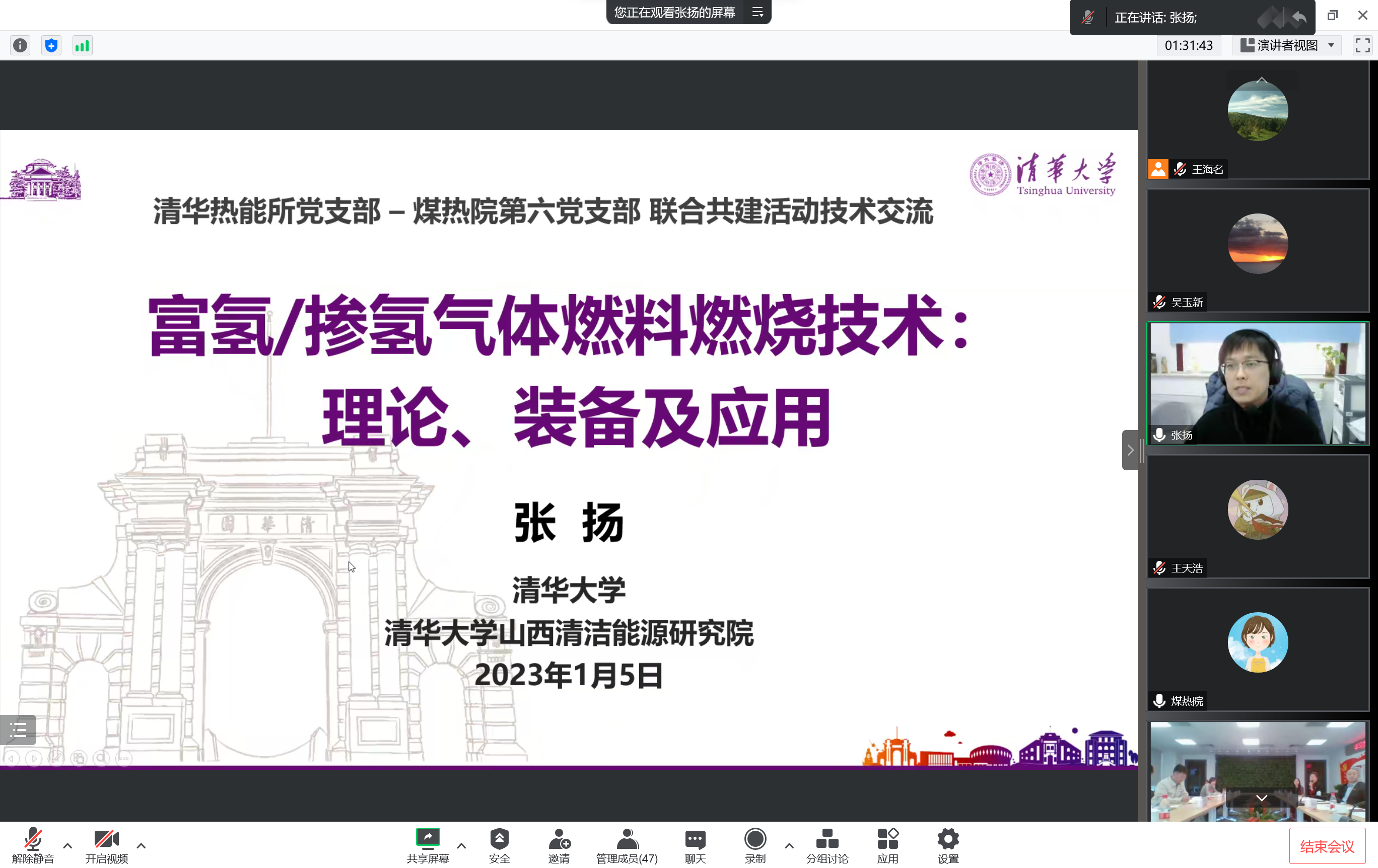Toggle the fullscreen brackets icon

tap(1362, 45)
